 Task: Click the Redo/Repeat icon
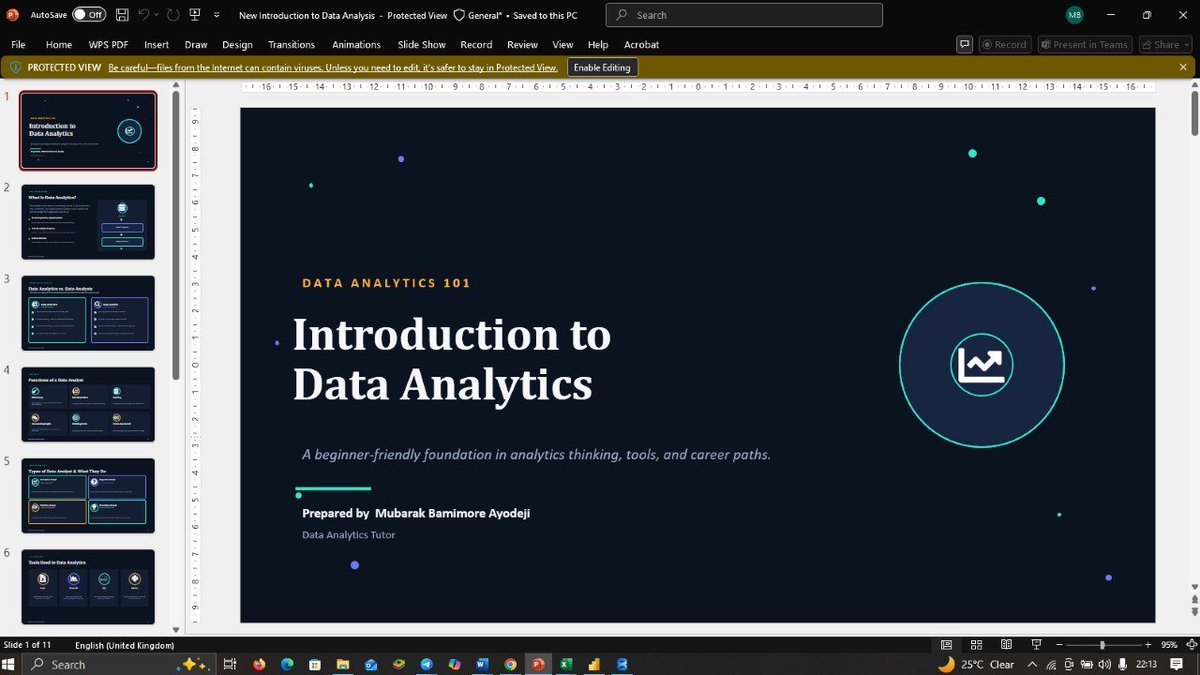click(x=171, y=15)
